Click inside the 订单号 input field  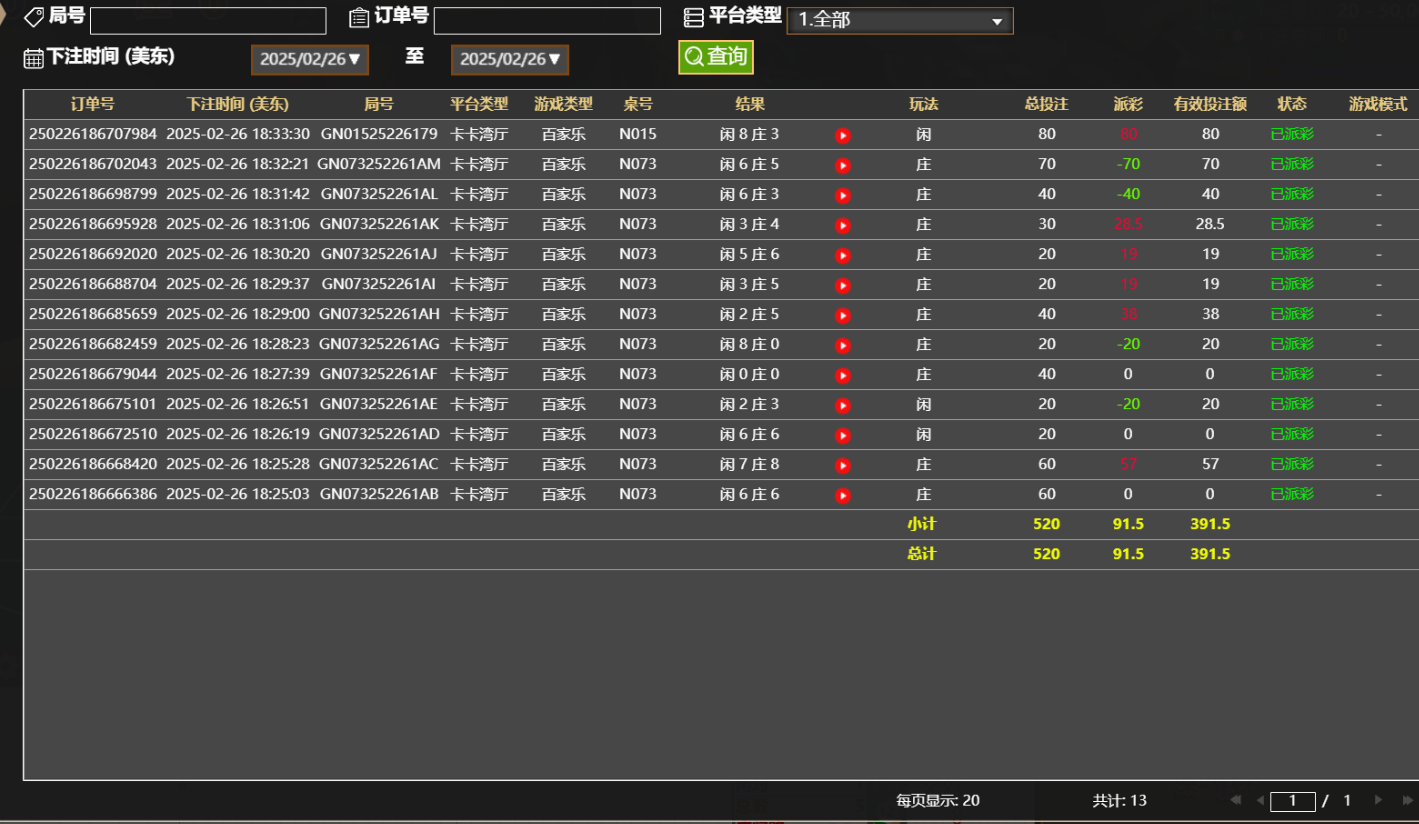click(x=546, y=20)
